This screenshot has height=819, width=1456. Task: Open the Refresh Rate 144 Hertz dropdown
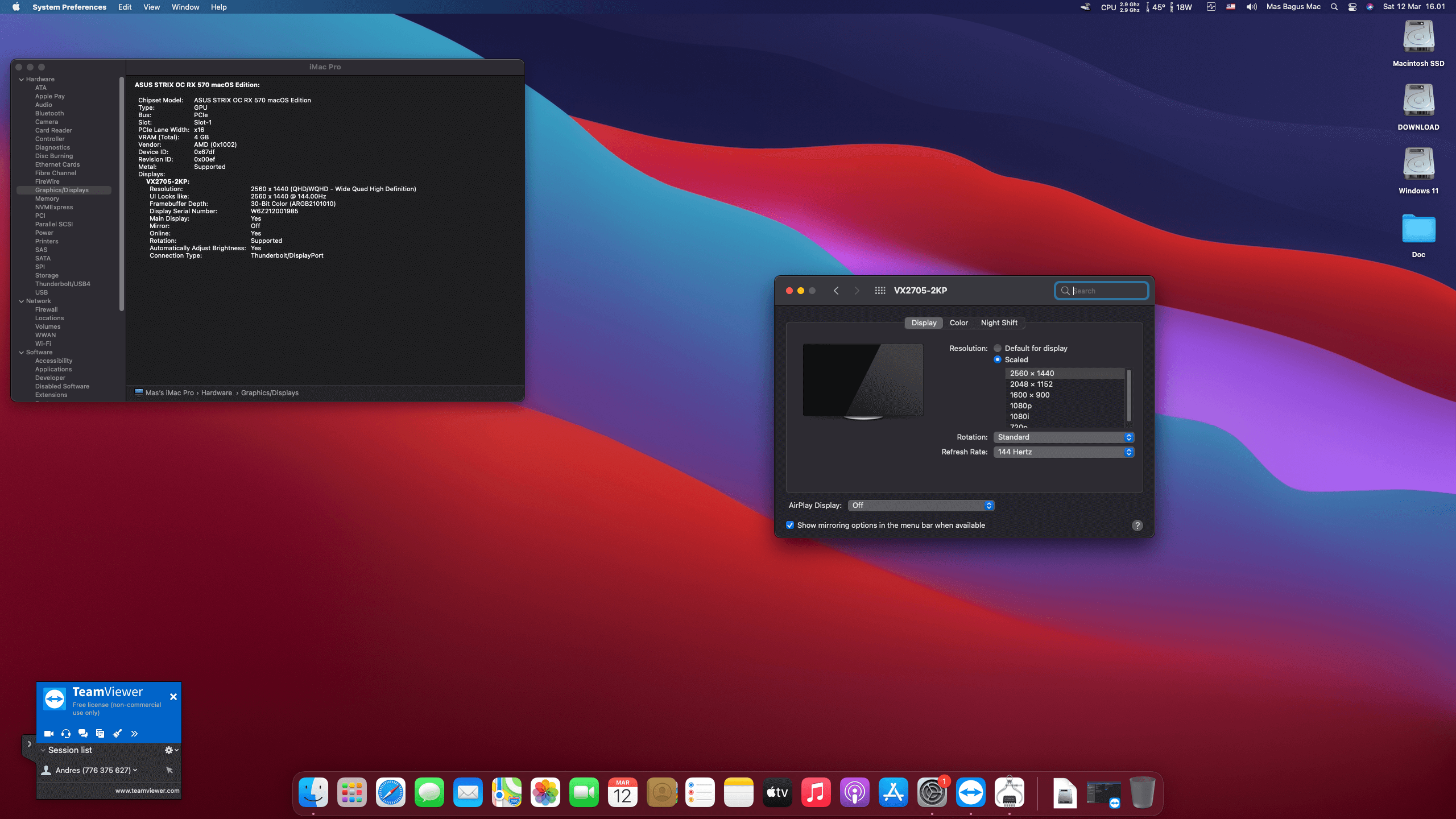1064,452
